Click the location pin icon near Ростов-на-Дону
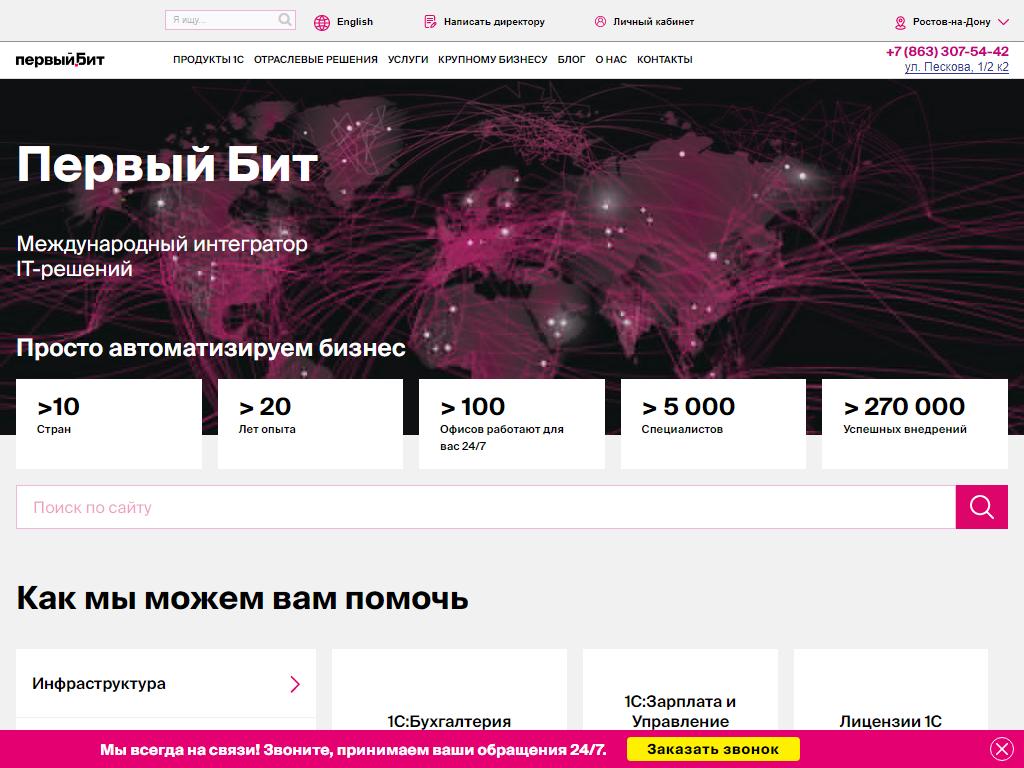Screen dimensions: 1024x768 [900, 22]
